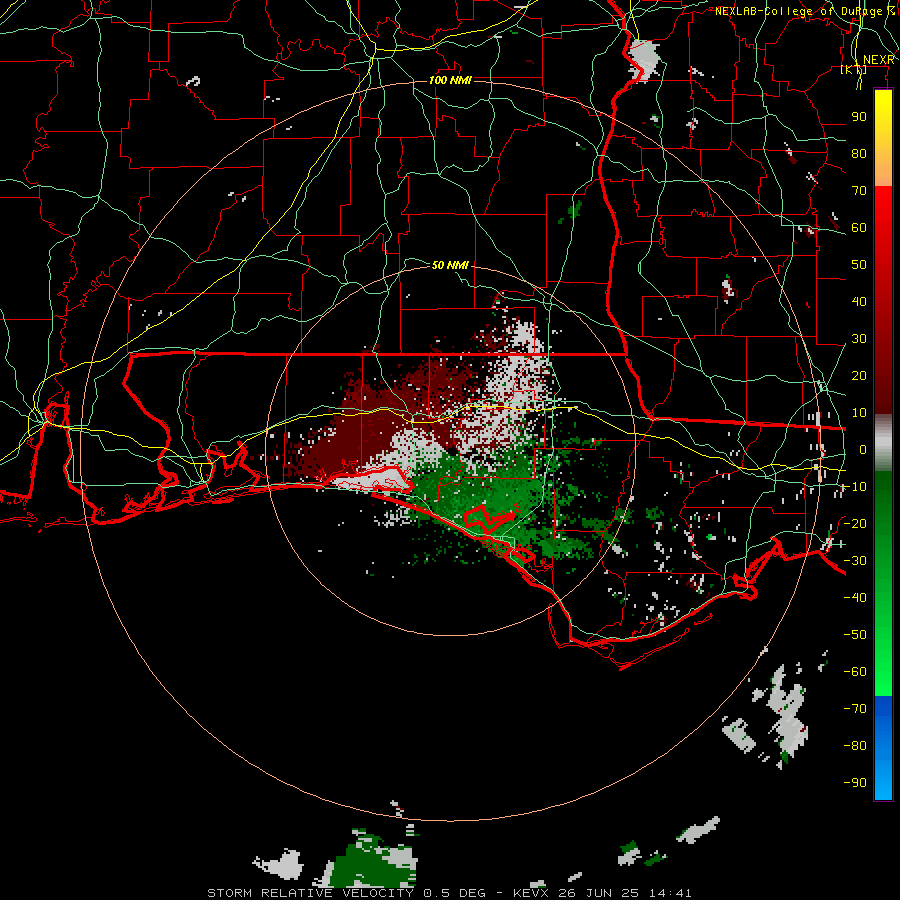Click the -80 velocity scale label
This screenshot has height=900, width=900.
(855, 746)
